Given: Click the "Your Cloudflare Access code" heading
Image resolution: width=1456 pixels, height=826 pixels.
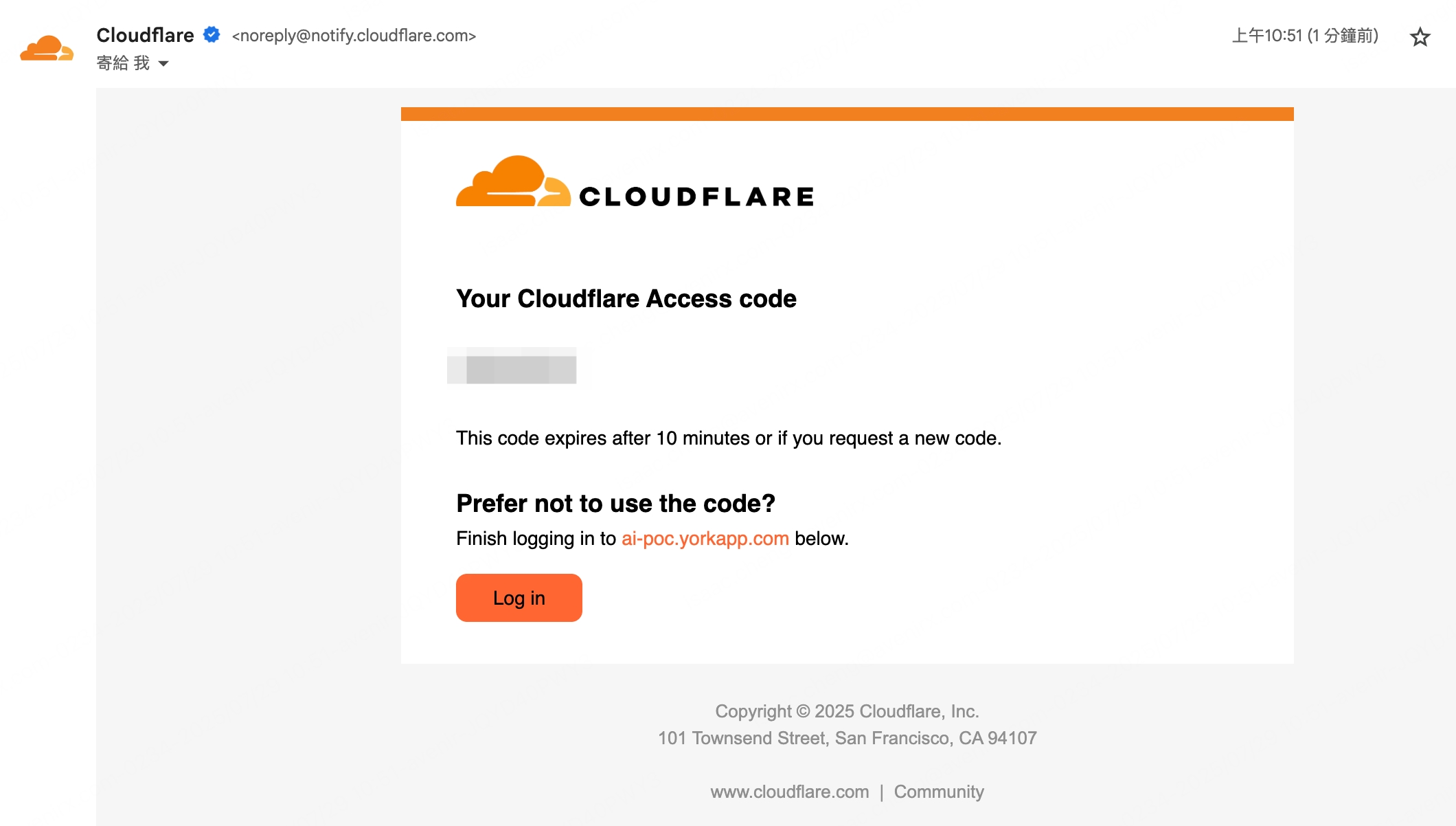Looking at the screenshot, I should (626, 299).
